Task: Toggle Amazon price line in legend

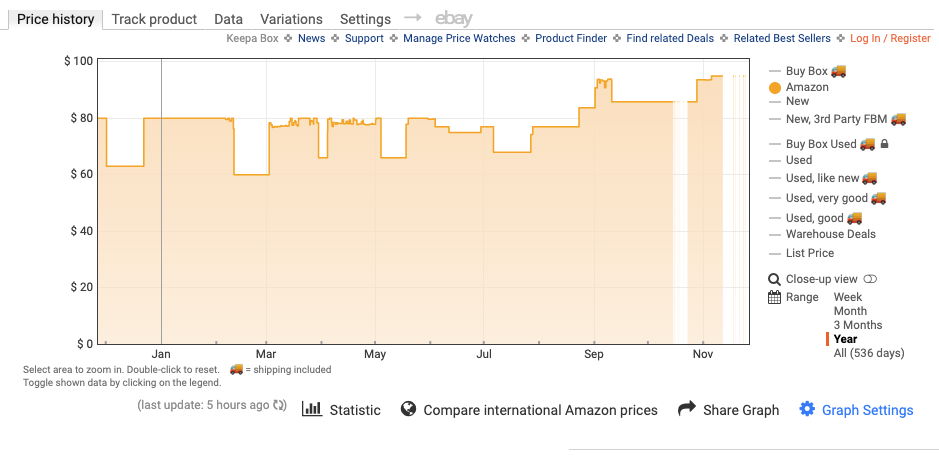Action: (807, 87)
